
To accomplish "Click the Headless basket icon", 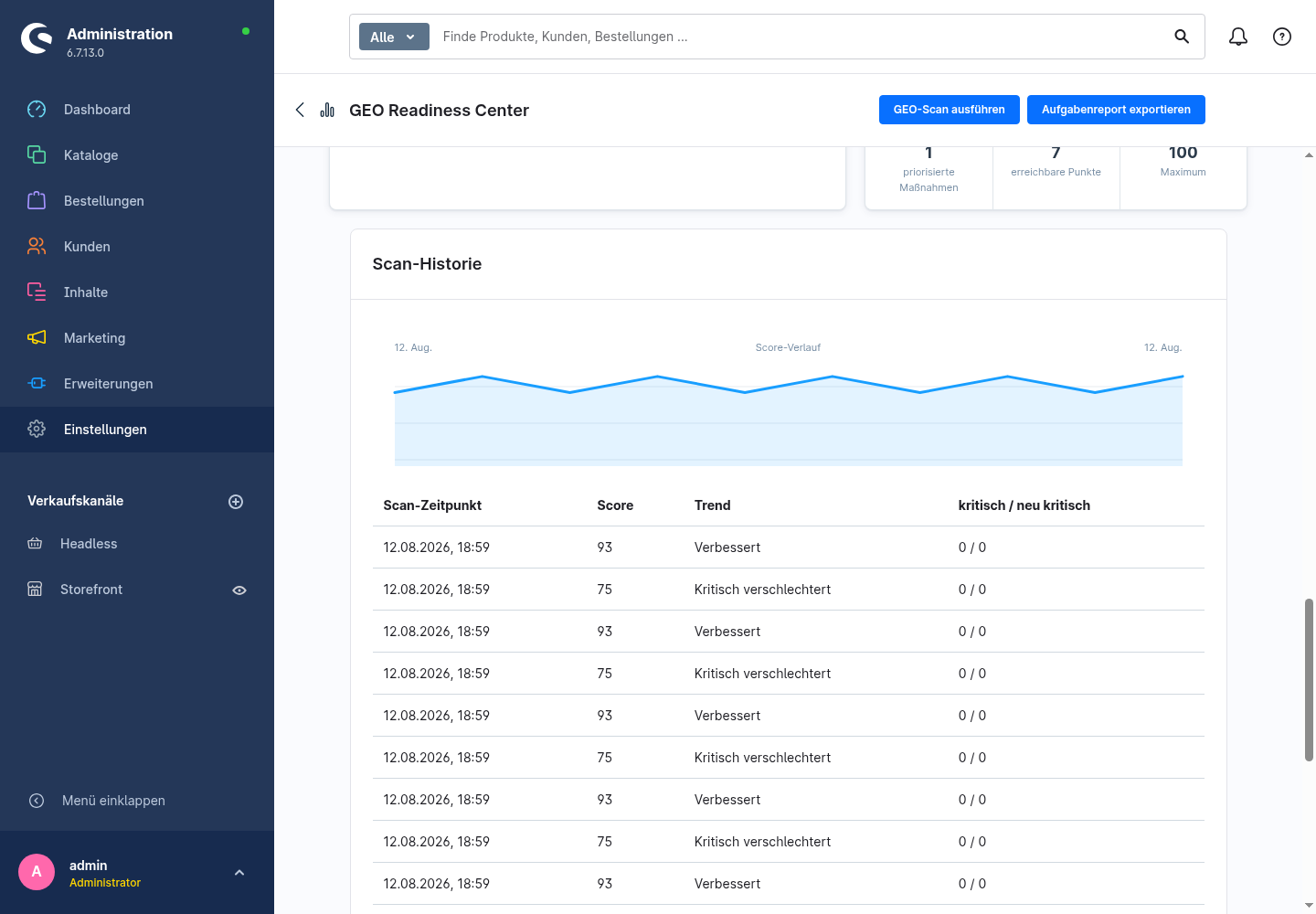I will click(x=35, y=544).
